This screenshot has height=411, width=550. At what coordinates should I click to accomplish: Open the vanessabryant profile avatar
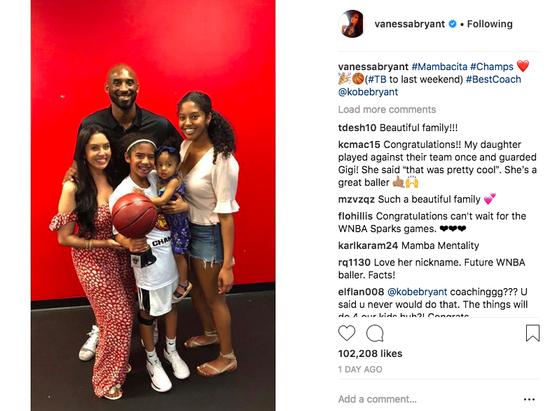351,24
